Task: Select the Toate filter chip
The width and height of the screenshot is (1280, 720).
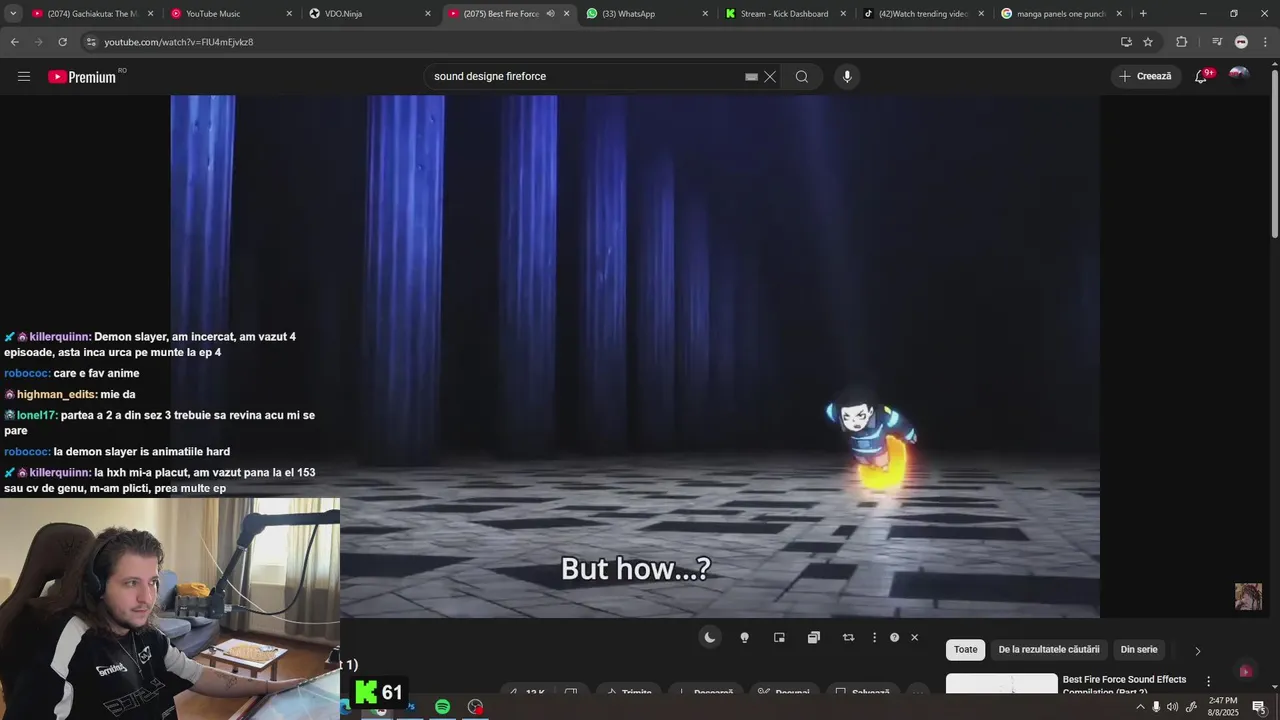Action: coord(966,650)
